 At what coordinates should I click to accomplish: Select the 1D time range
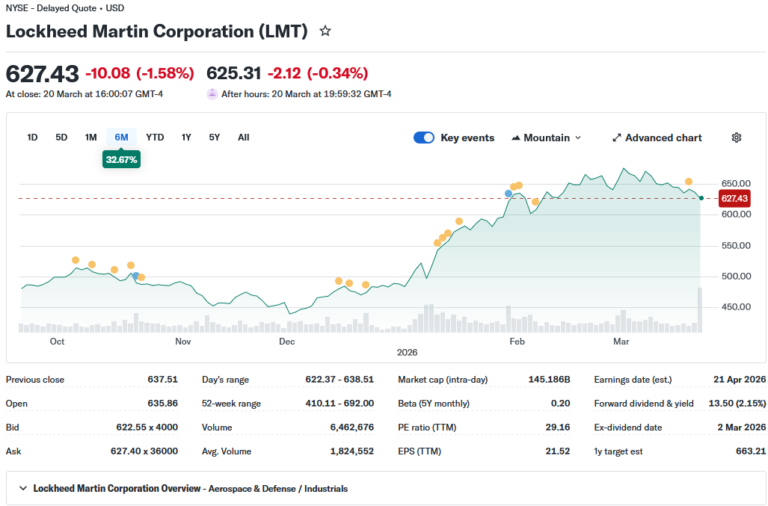[32, 137]
